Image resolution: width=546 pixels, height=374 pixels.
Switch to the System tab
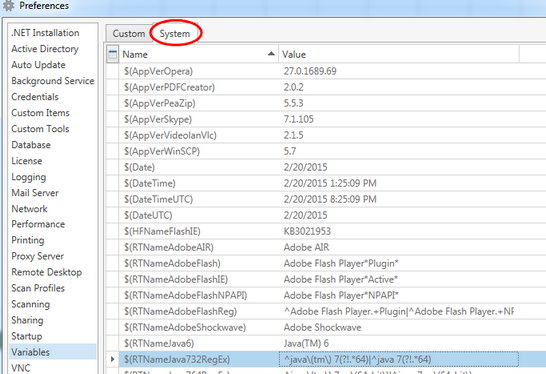[175, 34]
